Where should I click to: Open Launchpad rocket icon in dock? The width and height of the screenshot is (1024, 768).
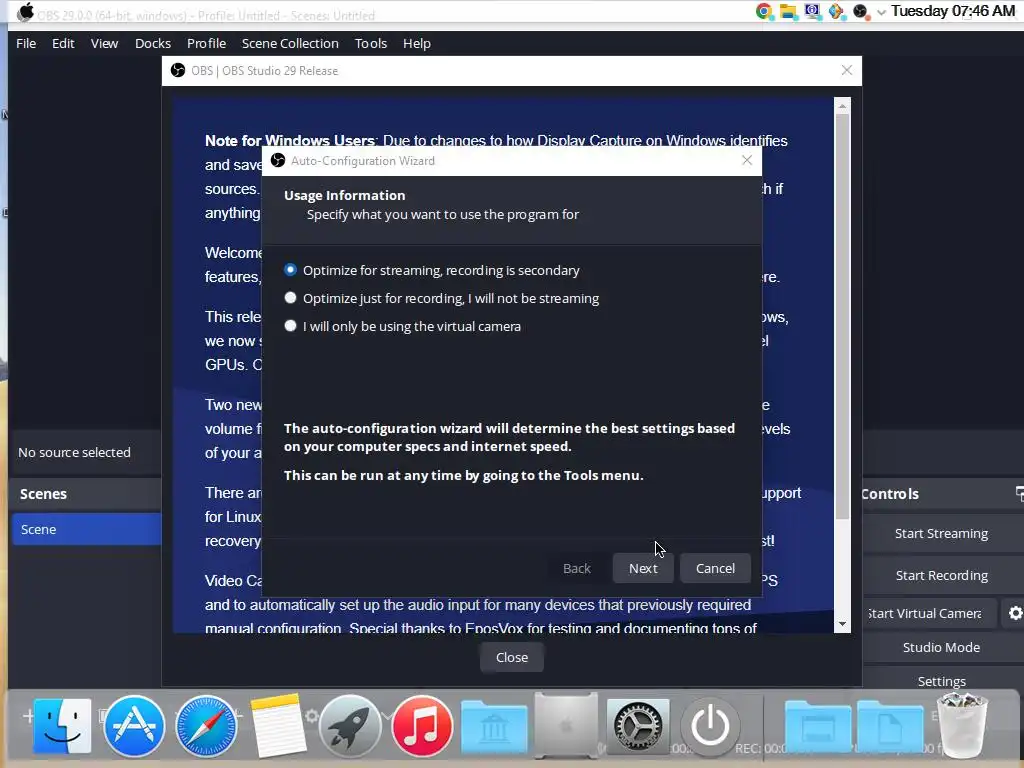[x=350, y=726]
